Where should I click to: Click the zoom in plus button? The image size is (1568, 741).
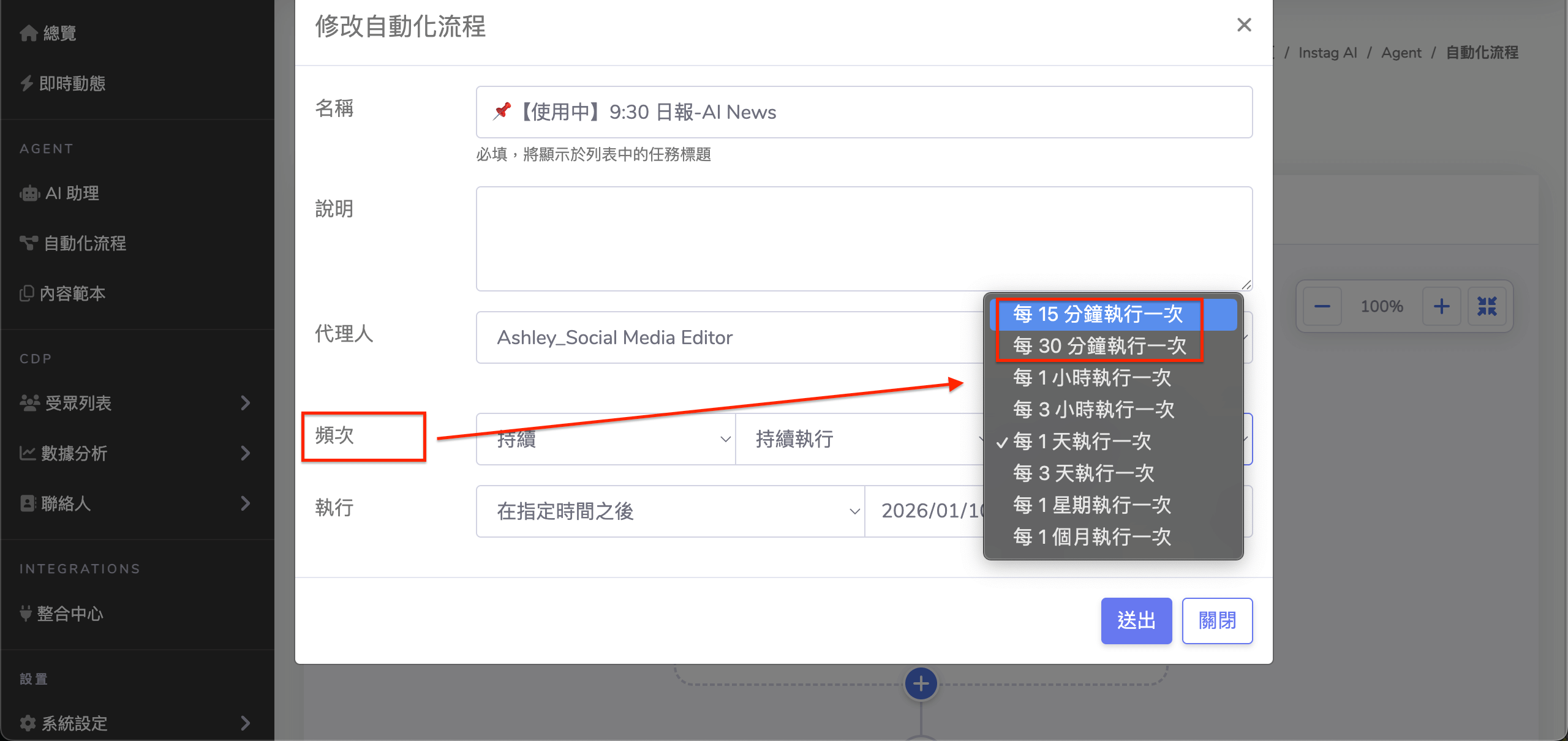1441,306
